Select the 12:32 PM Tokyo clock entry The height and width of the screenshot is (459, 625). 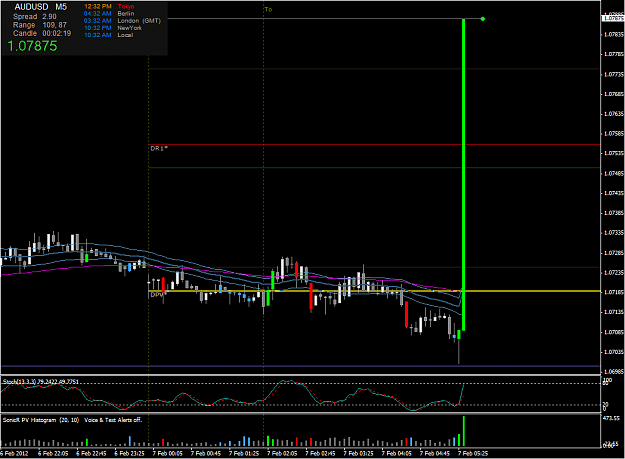(x=109, y=6)
